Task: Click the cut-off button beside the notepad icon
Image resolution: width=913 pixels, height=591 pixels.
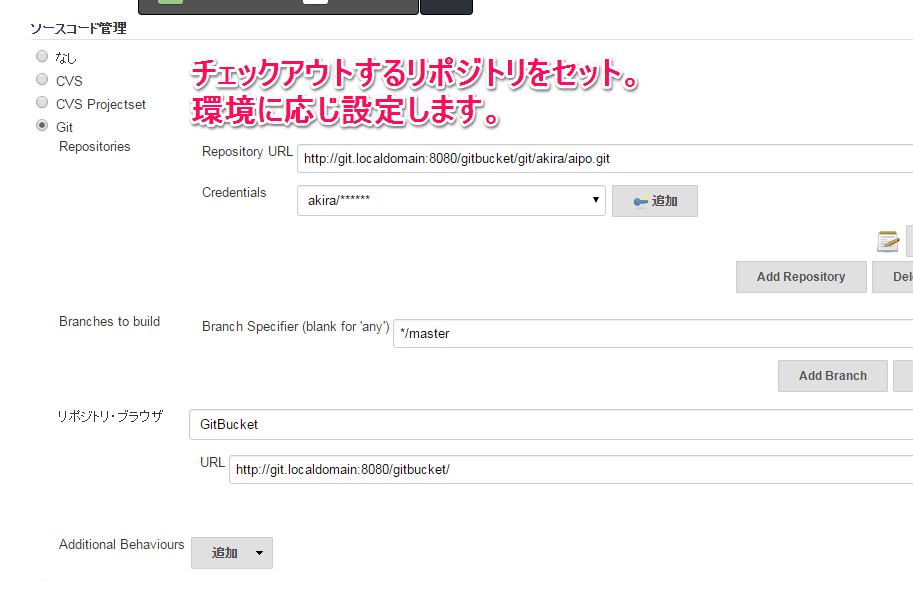Action: click(909, 241)
